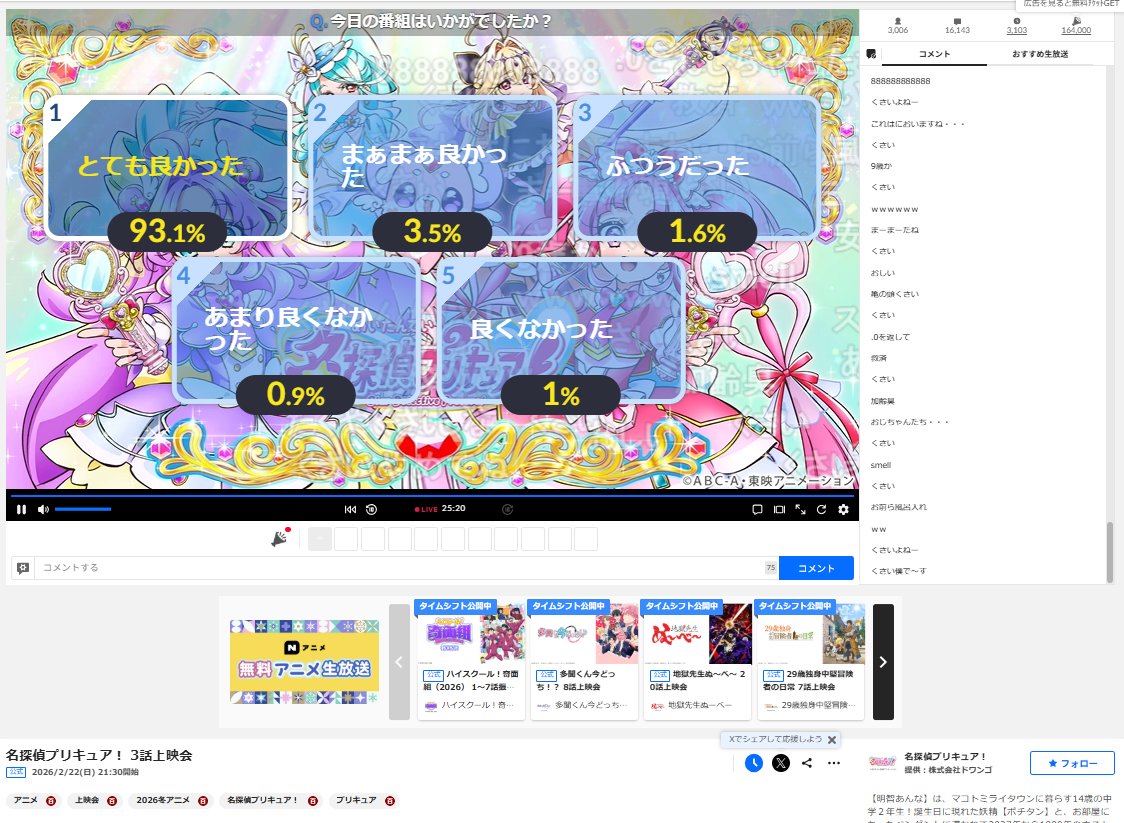Open the 無料アニメ生放送 banner
The height and width of the screenshot is (823, 1124).
tap(304, 662)
